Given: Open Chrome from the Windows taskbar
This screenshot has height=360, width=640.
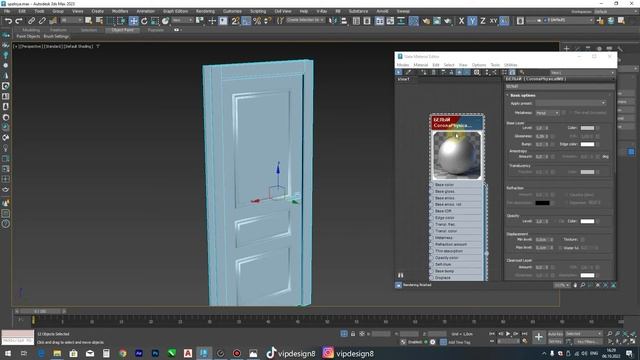Looking at the screenshot, I should point(122,353).
